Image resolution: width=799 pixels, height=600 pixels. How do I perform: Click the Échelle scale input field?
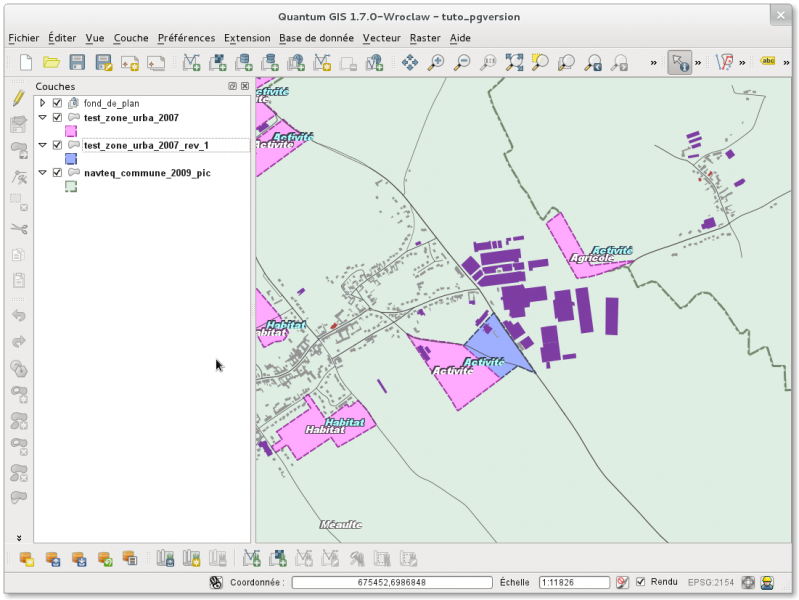[x=573, y=582]
